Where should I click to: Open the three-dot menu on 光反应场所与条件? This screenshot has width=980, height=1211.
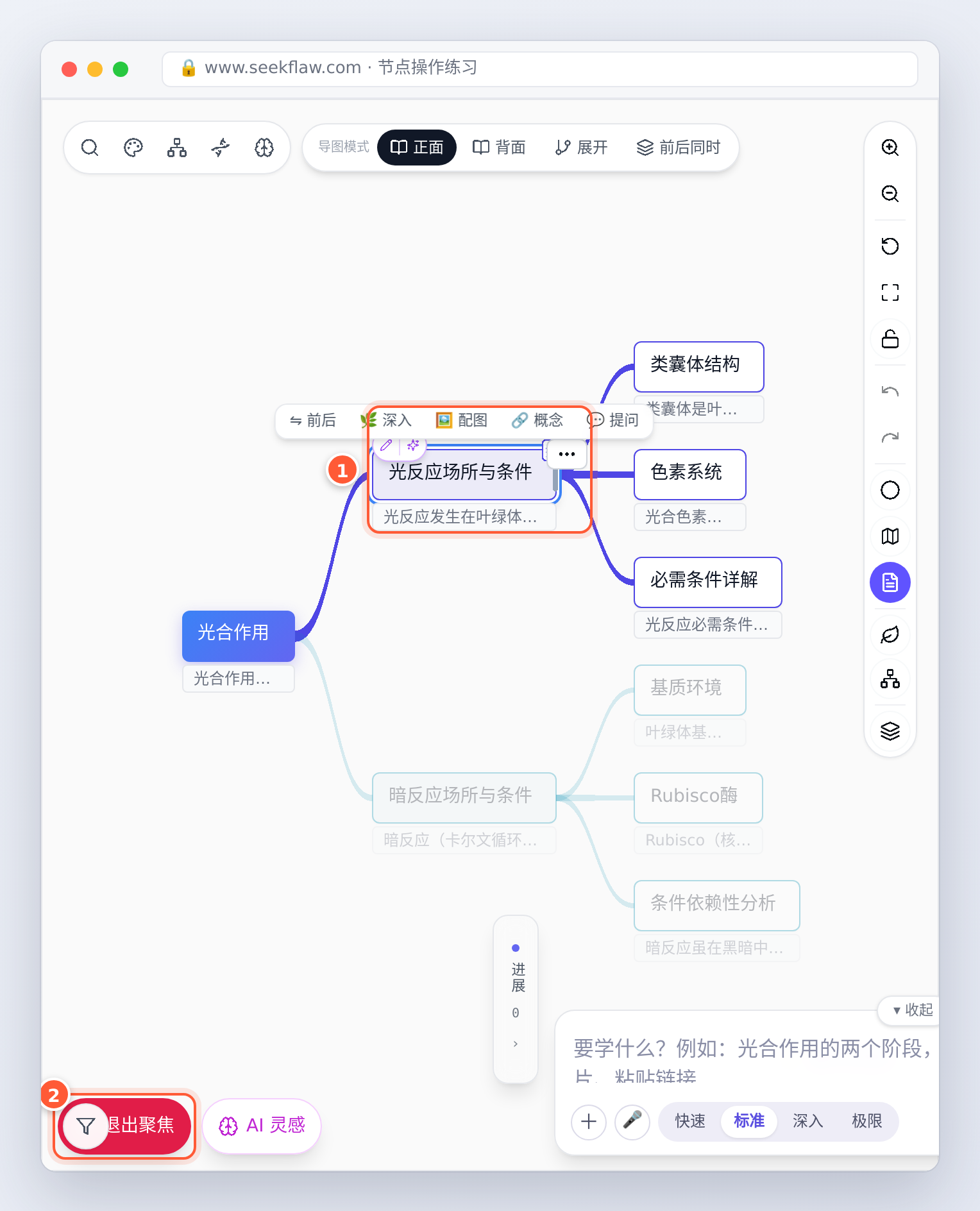[x=567, y=454]
